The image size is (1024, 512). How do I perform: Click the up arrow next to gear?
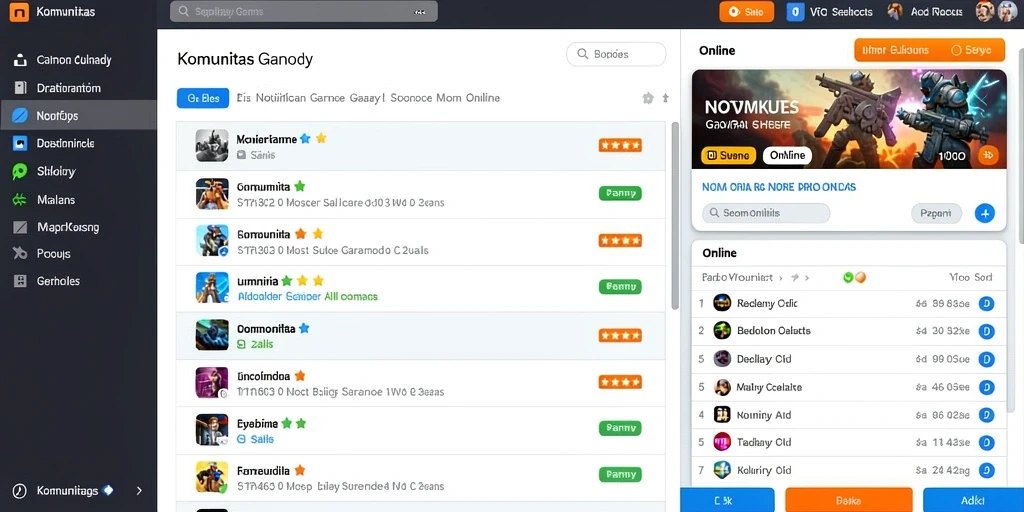pyautogui.click(x=665, y=98)
